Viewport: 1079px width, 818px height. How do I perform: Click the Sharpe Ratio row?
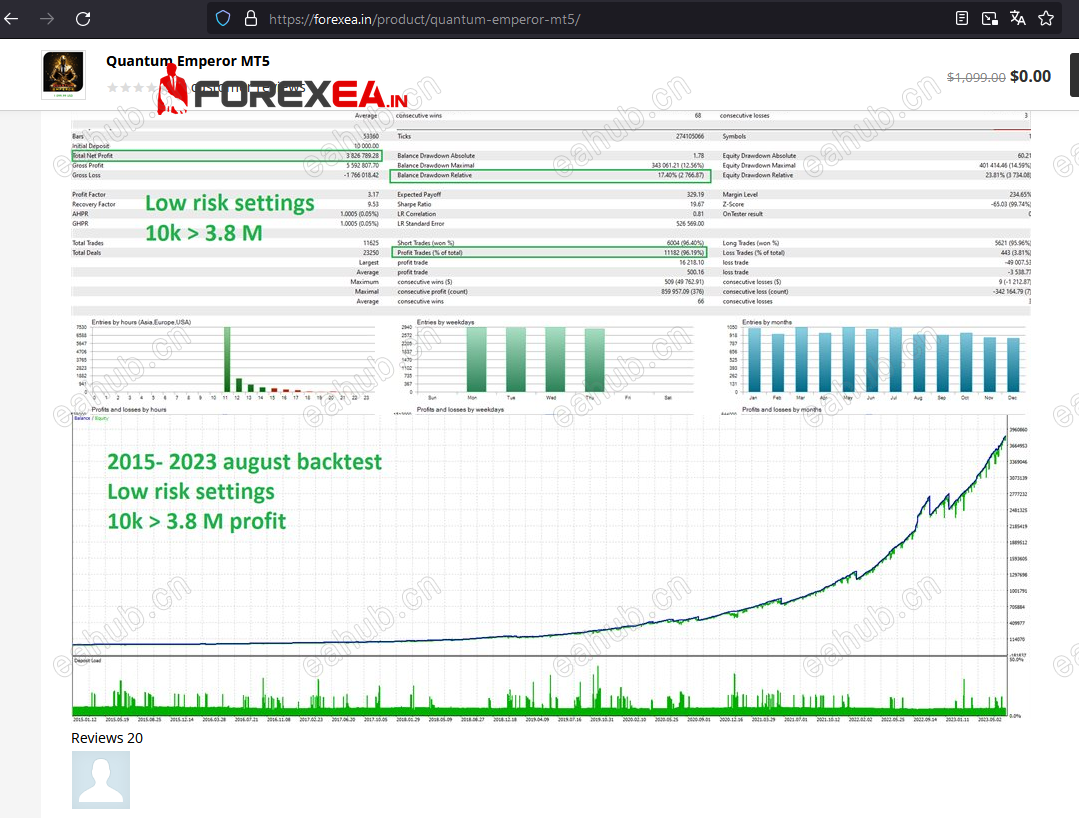pyautogui.click(x=551, y=204)
